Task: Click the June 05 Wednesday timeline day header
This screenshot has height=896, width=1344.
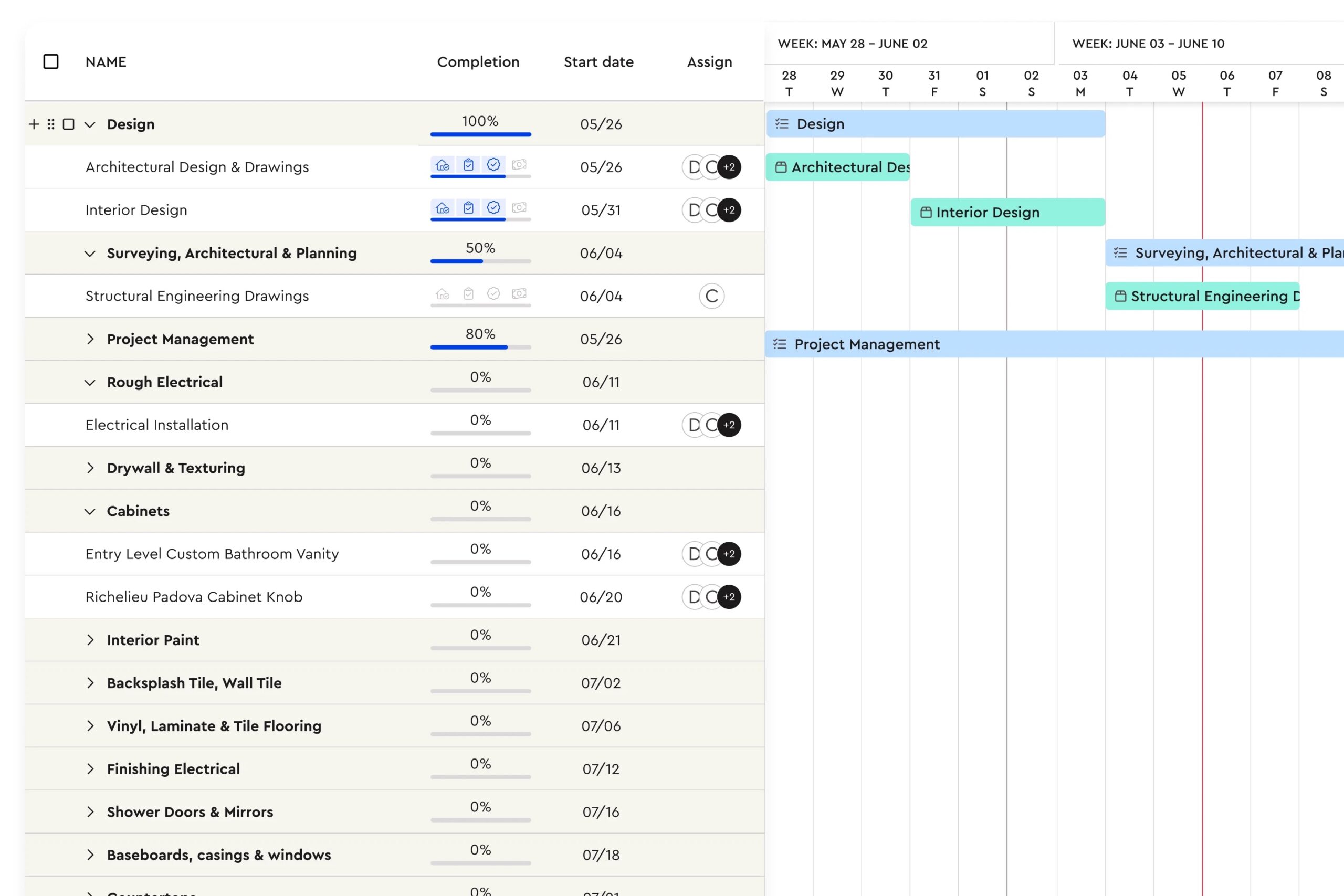Action: (1178, 83)
